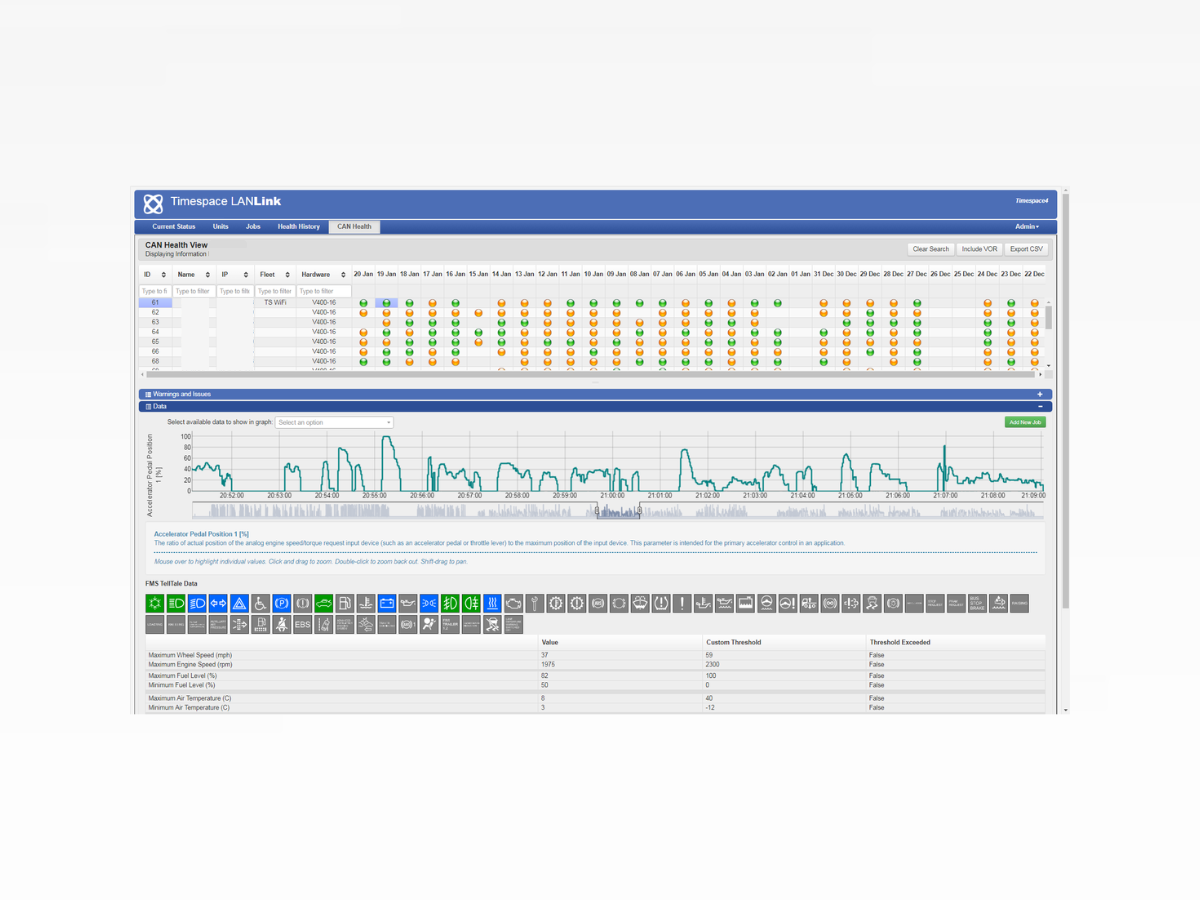This screenshot has width=1200, height=900.
Task: Click the green car telltale icon
Action: [x=324, y=603]
